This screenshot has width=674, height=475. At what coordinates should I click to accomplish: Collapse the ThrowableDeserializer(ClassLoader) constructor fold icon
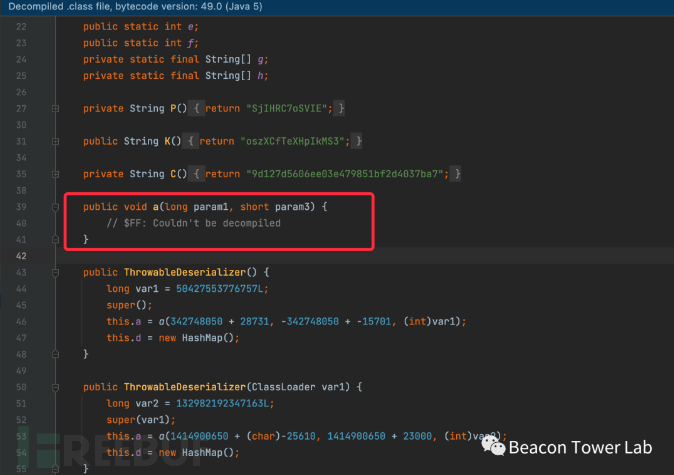[x=57, y=387]
